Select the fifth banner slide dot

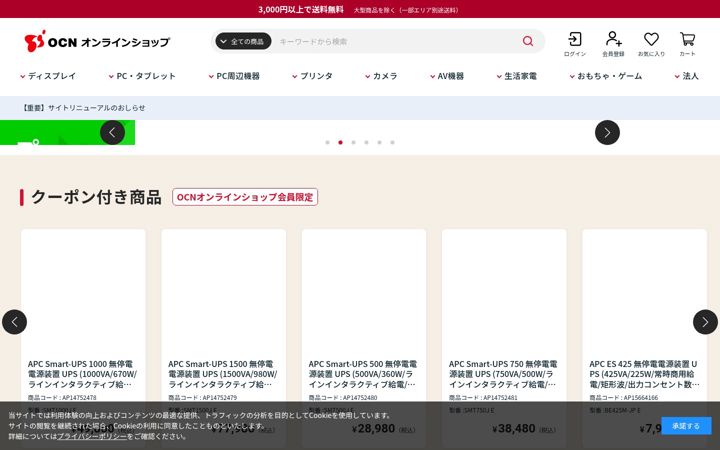tap(379, 142)
